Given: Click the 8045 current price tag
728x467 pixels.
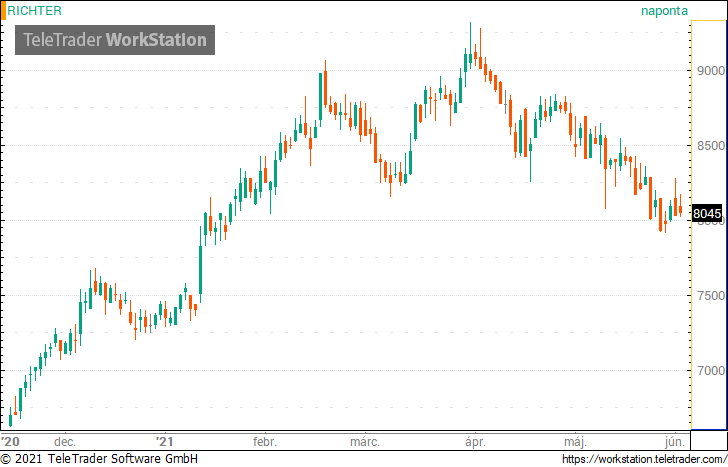Looking at the screenshot, I should click(x=707, y=214).
